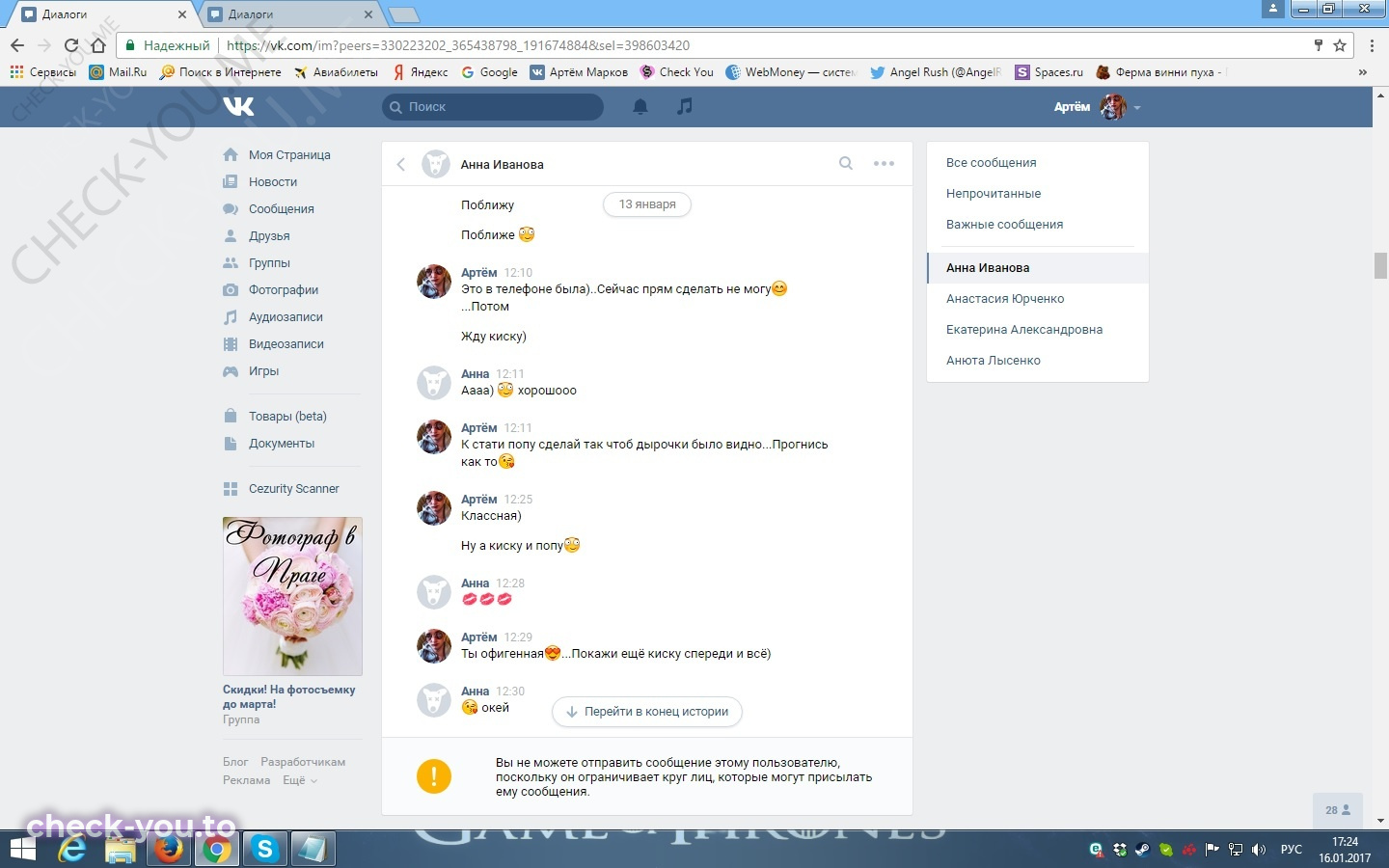1389x868 pixels.
Task: Select the Анастасия Юрченко dialog tab
Action: tap(1038, 298)
